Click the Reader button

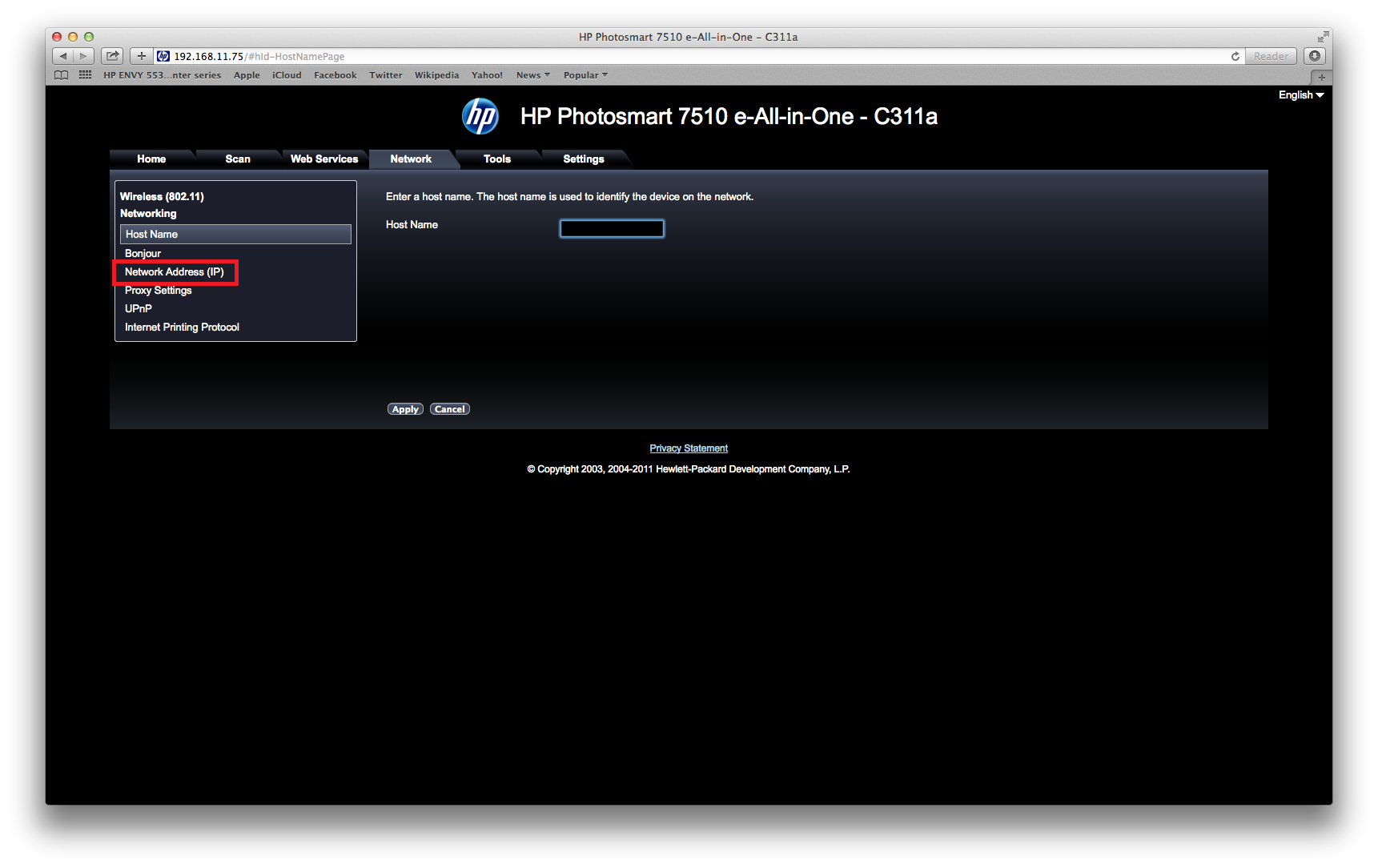point(1271,56)
